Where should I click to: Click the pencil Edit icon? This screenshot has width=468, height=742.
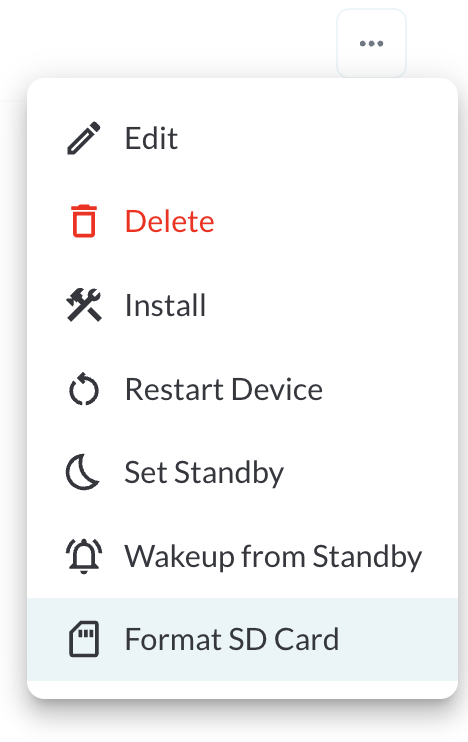[84, 138]
